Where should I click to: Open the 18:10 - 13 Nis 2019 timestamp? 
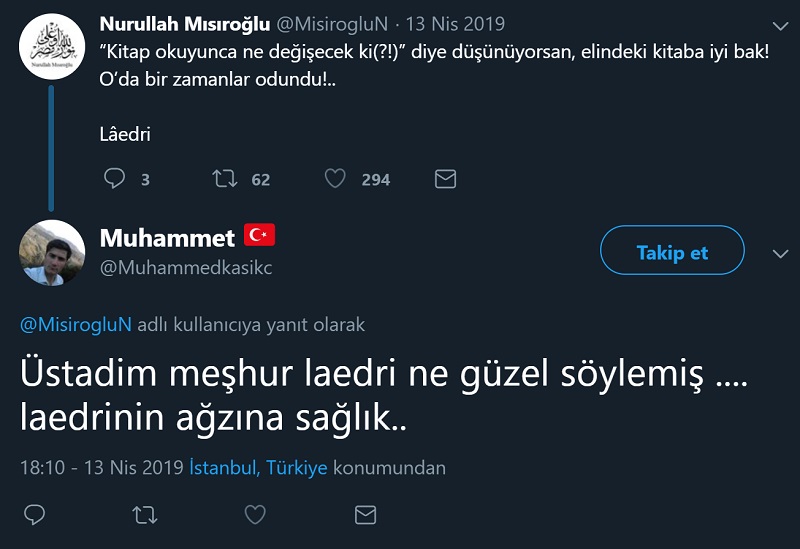coord(102,468)
